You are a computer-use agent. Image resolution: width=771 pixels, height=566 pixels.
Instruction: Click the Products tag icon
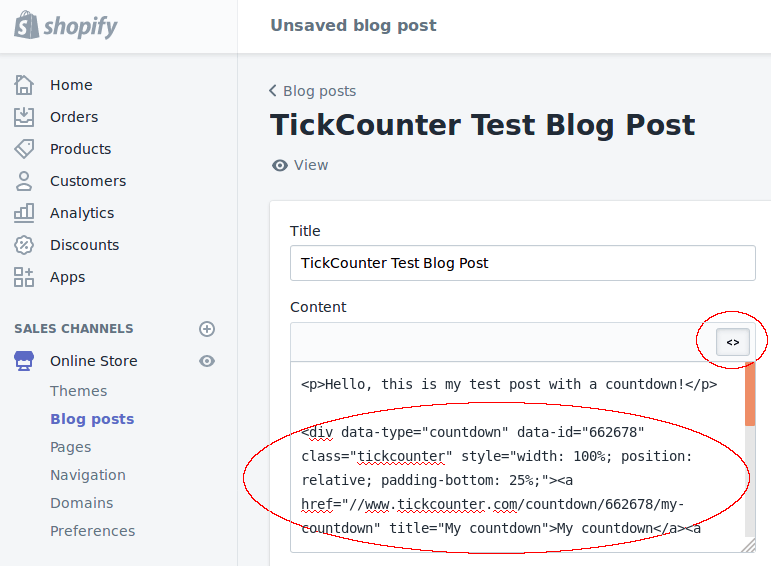tap(24, 149)
